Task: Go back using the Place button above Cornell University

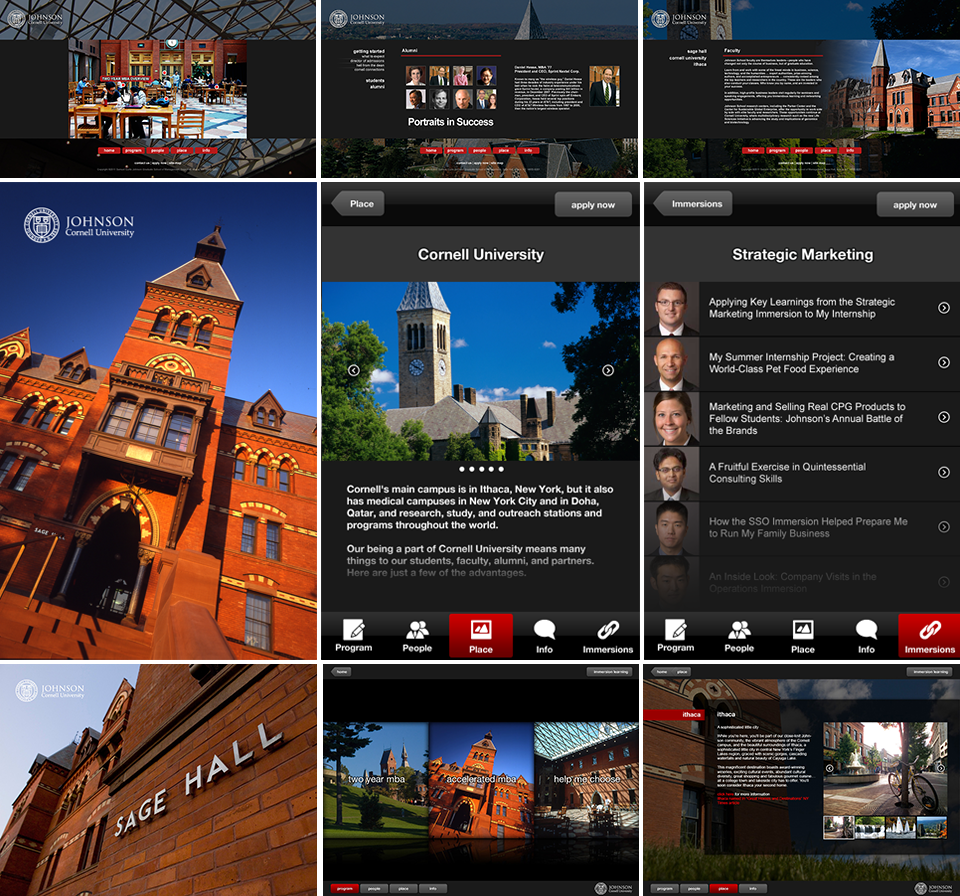Action: [358, 204]
